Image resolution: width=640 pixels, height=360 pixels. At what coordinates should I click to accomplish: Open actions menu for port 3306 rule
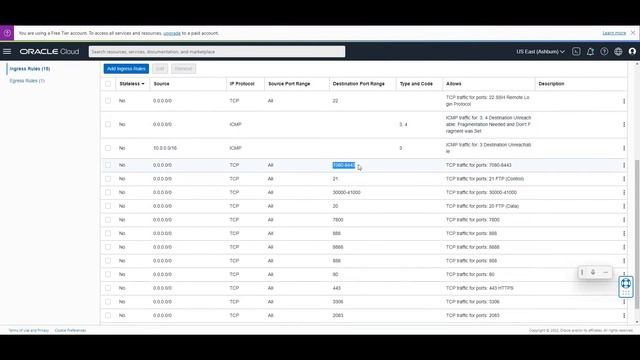pyautogui.click(x=624, y=302)
